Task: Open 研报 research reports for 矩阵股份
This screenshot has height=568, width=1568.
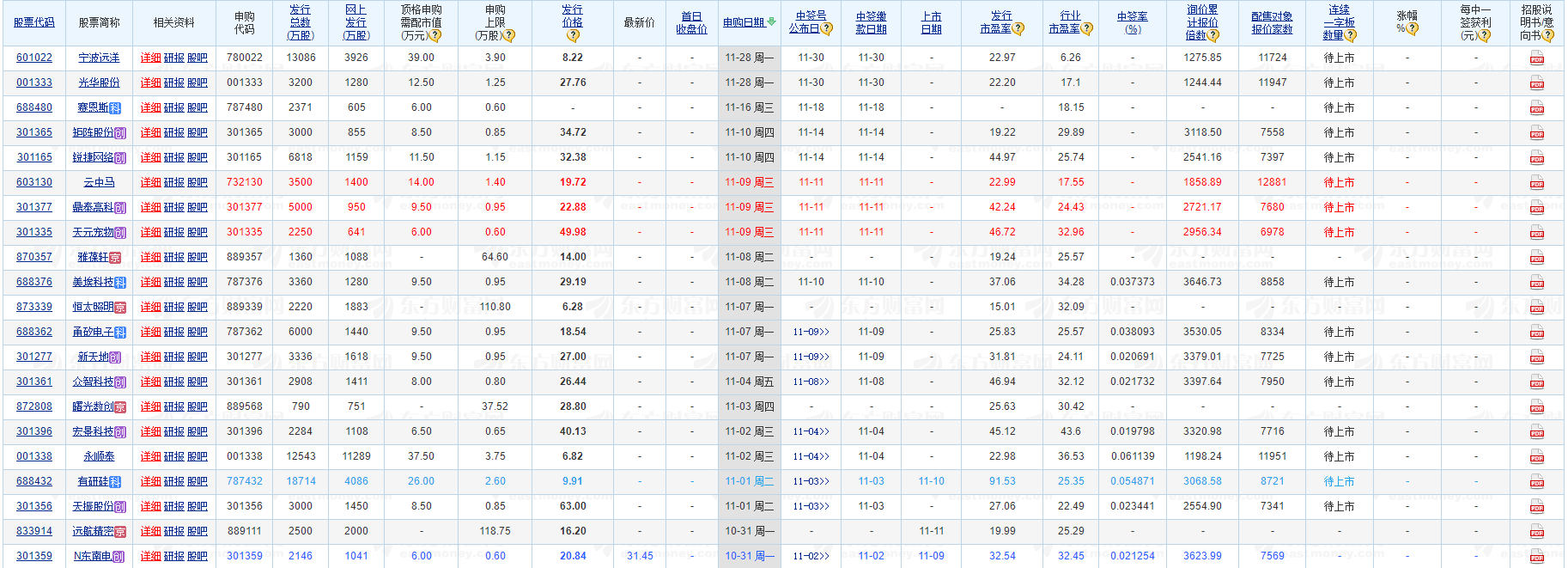Action: coord(173,132)
